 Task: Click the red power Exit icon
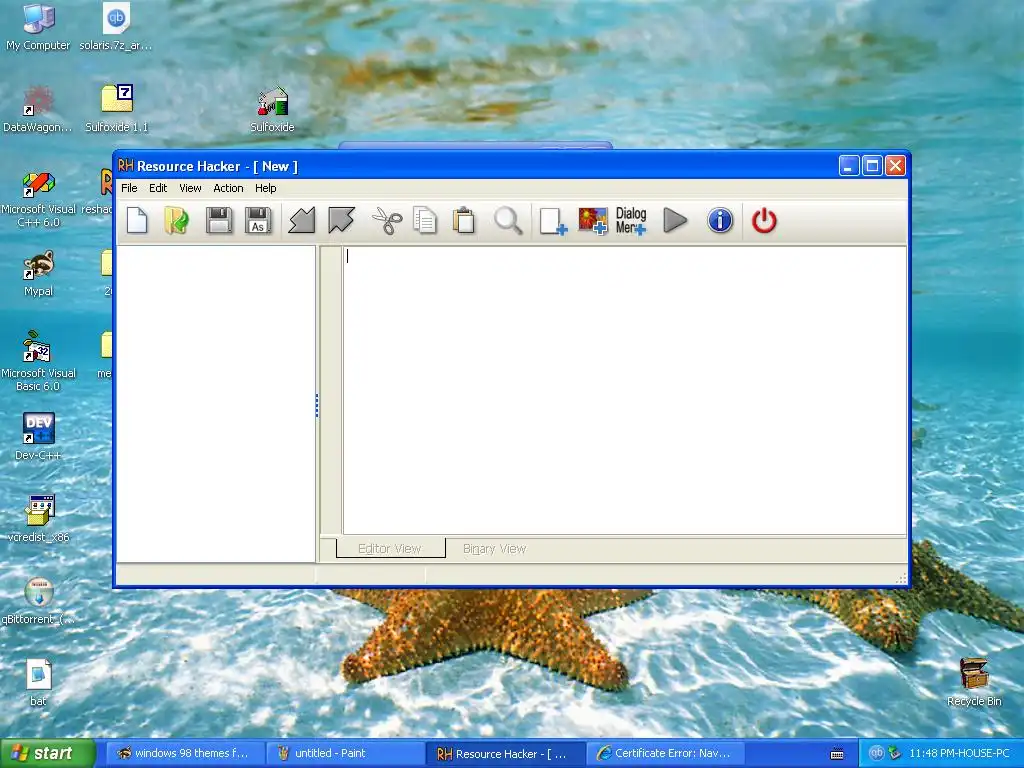(x=764, y=221)
